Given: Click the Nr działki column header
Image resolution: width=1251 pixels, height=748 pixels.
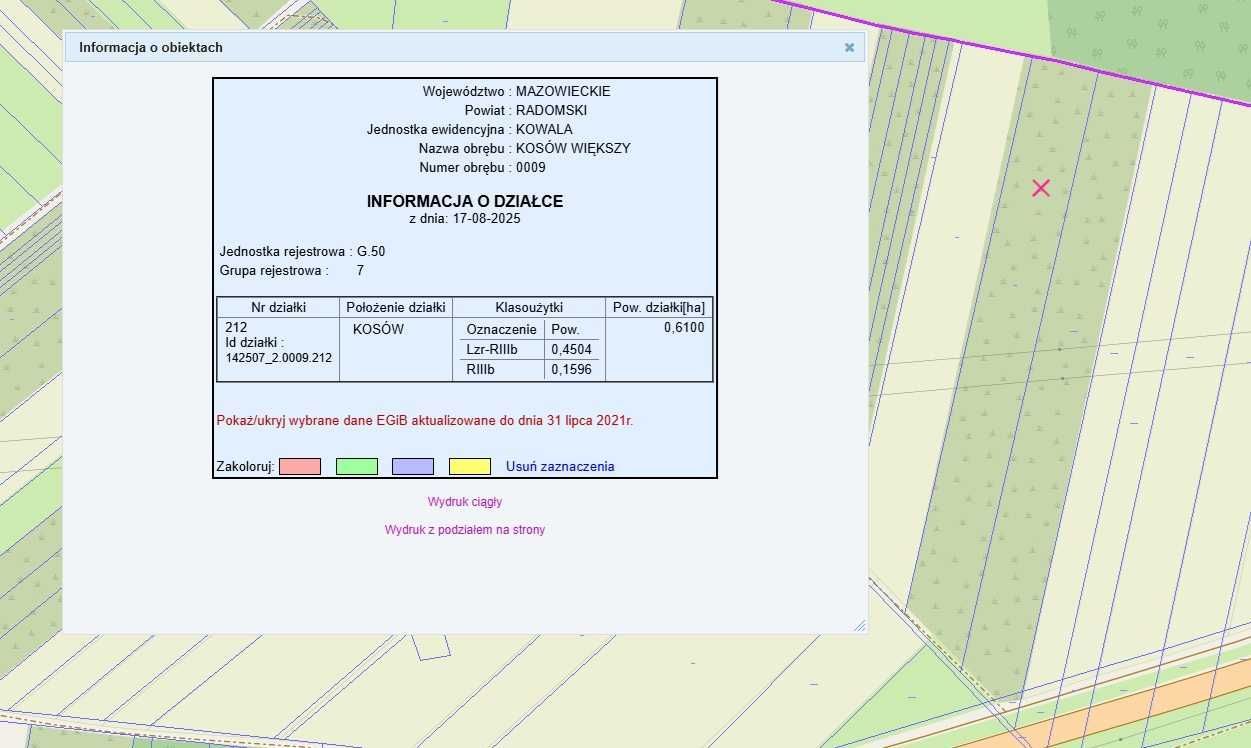Looking at the screenshot, I should click(x=279, y=307).
